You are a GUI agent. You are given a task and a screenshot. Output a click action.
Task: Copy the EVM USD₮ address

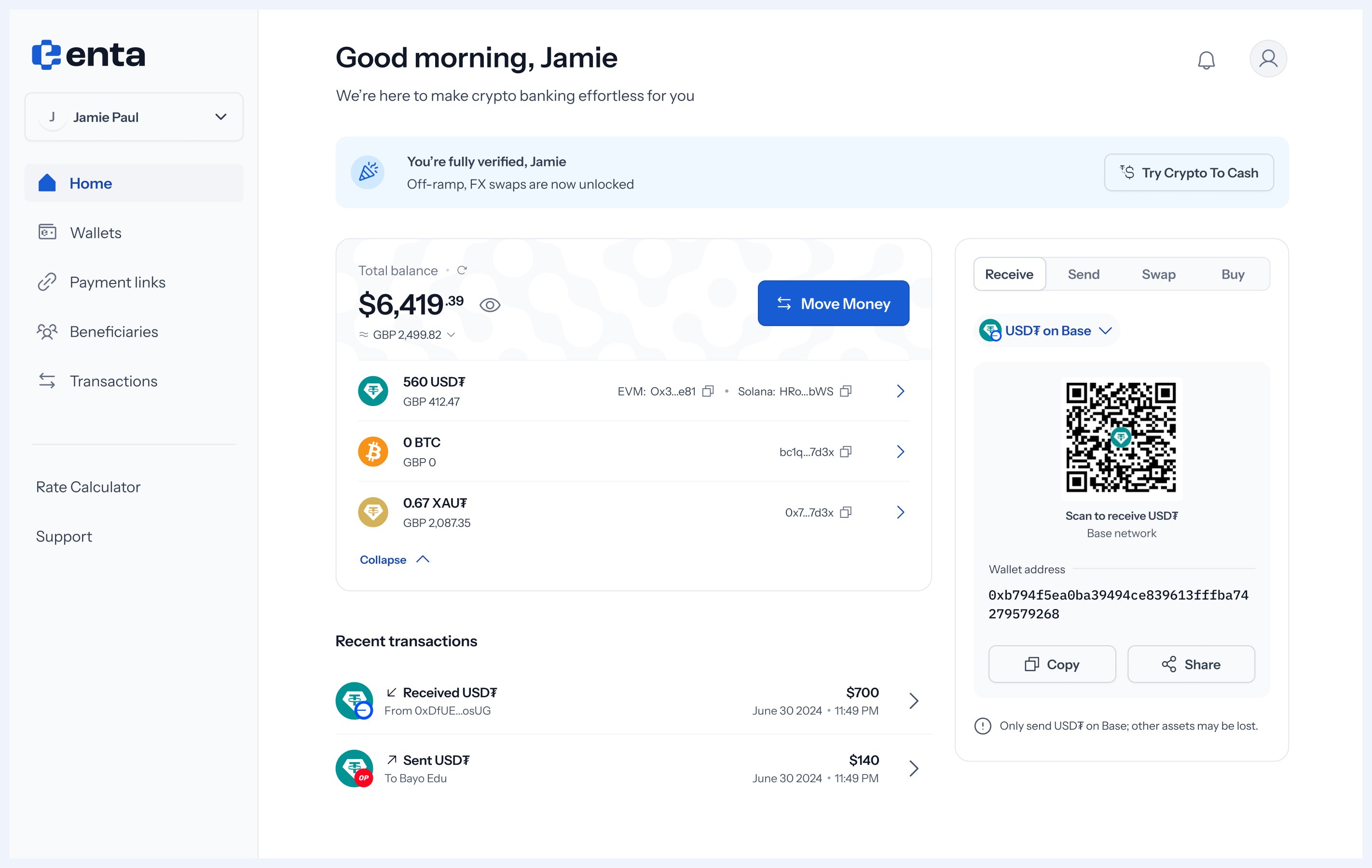tap(708, 391)
